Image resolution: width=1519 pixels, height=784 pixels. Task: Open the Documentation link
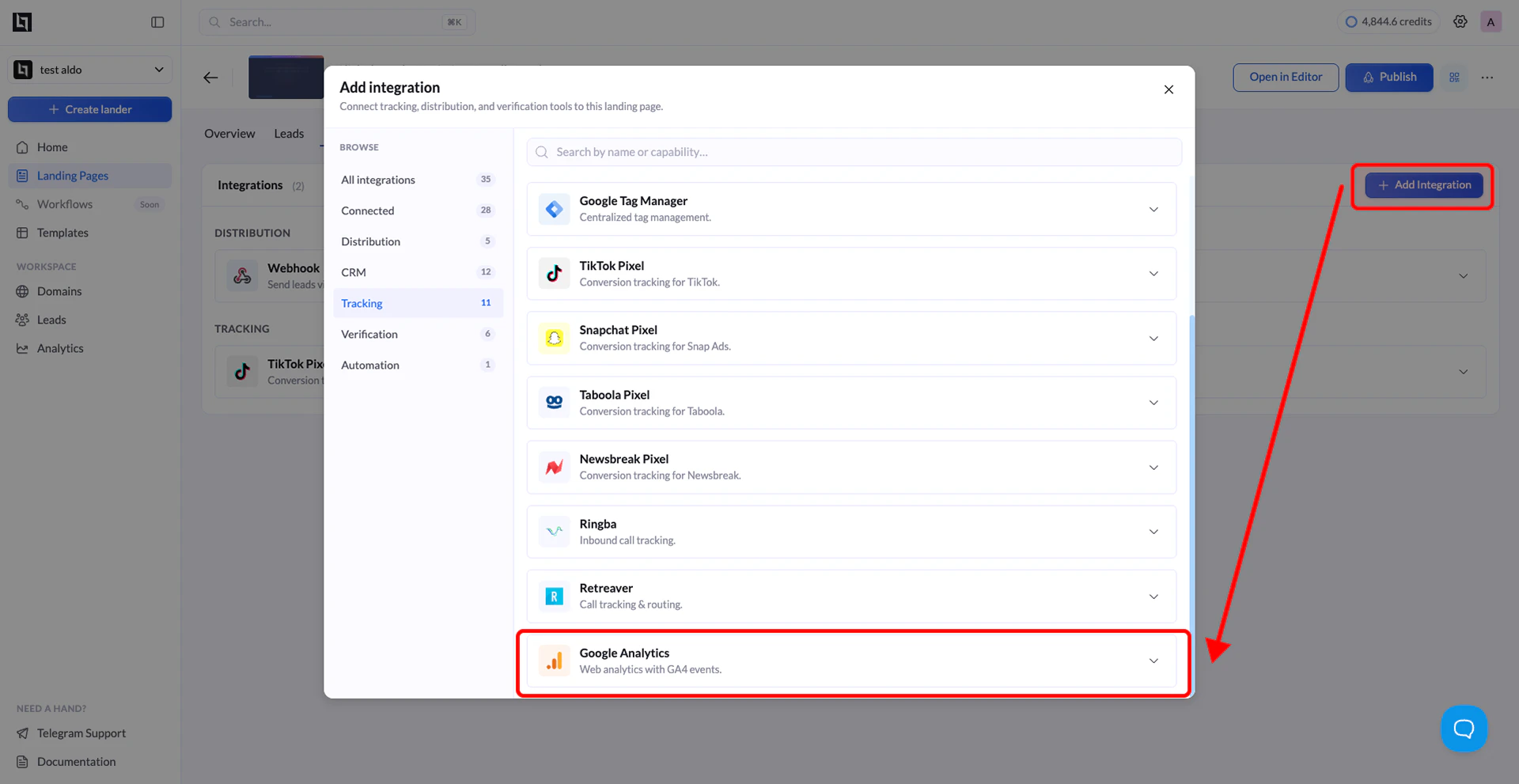[90, 762]
